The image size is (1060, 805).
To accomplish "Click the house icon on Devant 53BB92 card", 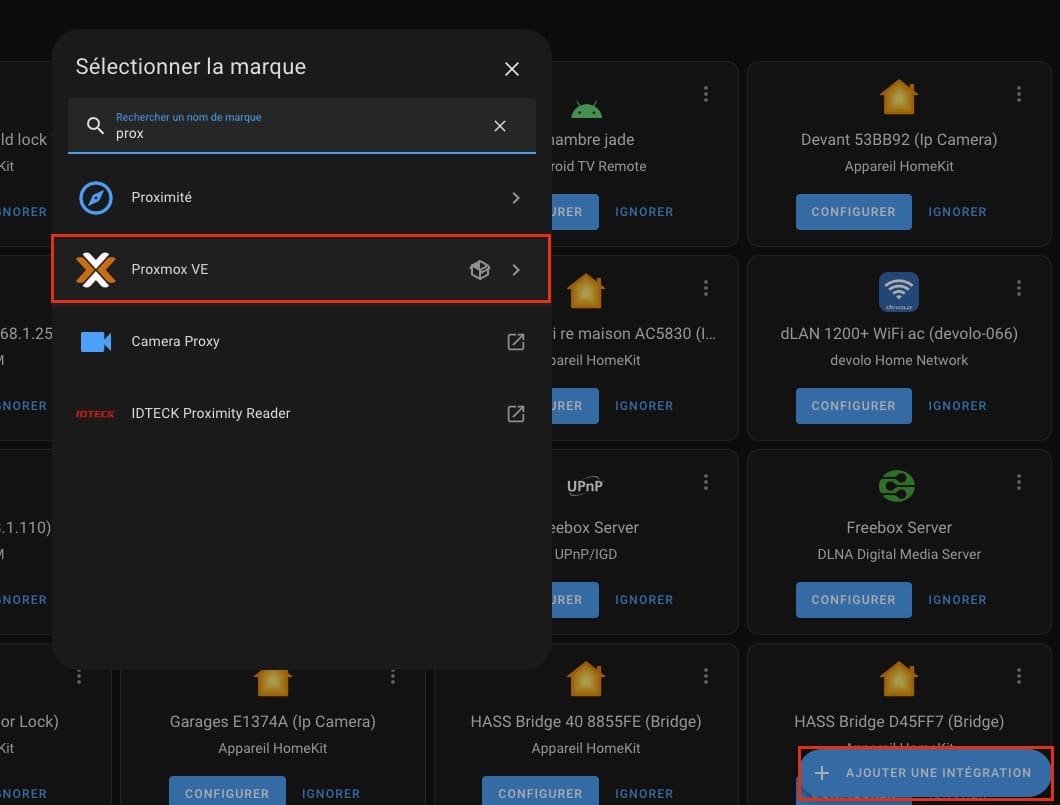I will [x=898, y=97].
